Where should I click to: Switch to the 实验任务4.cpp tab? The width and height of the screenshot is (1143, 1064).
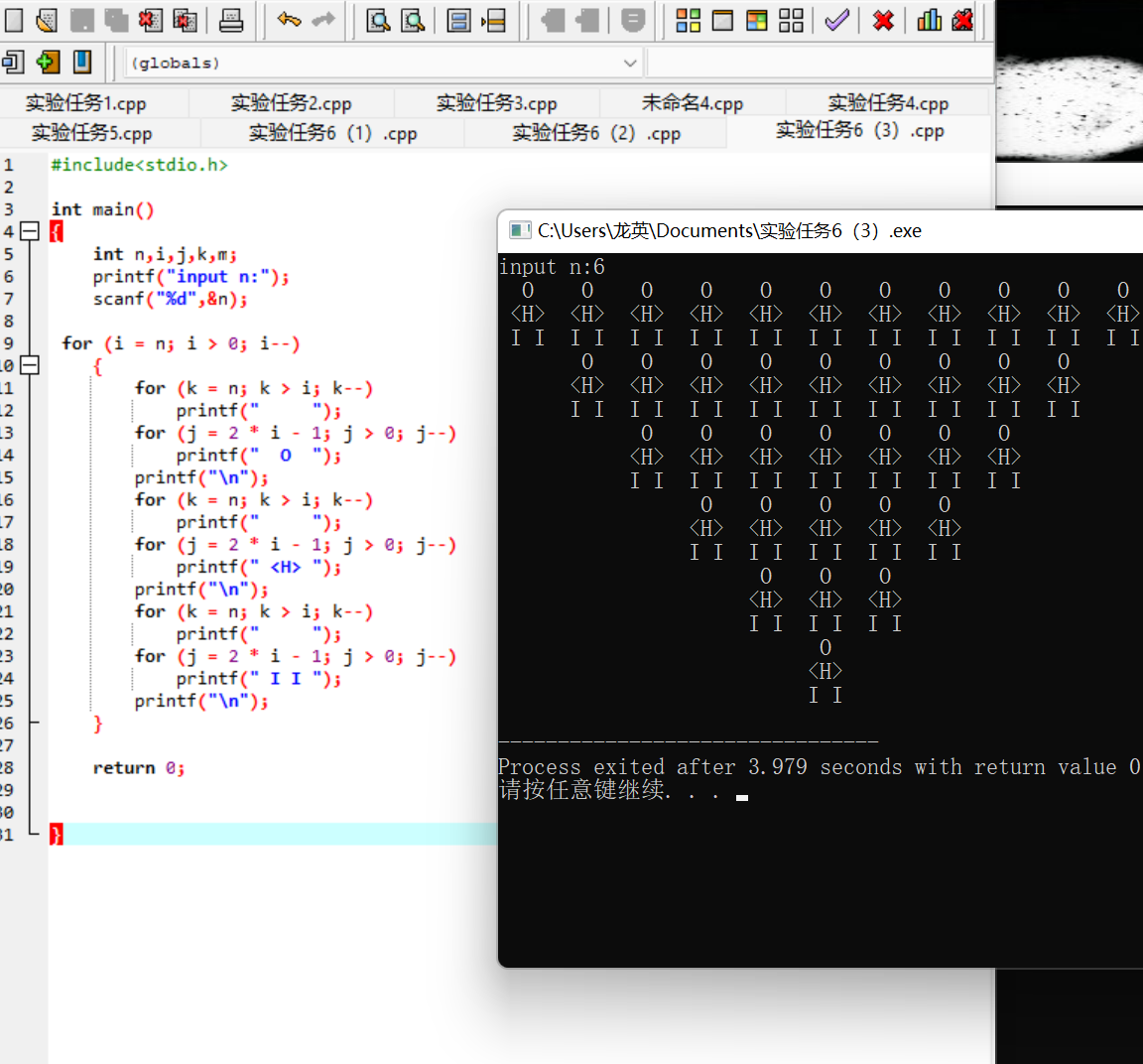pyautogui.click(x=888, y=103)
